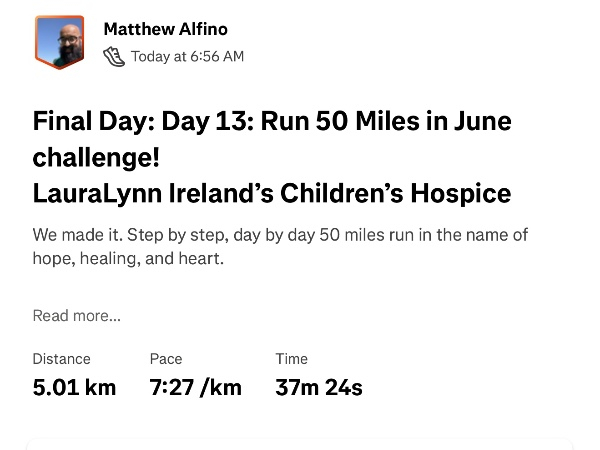
Task: Click the 7:27 /km pace value
Action: 196,387
